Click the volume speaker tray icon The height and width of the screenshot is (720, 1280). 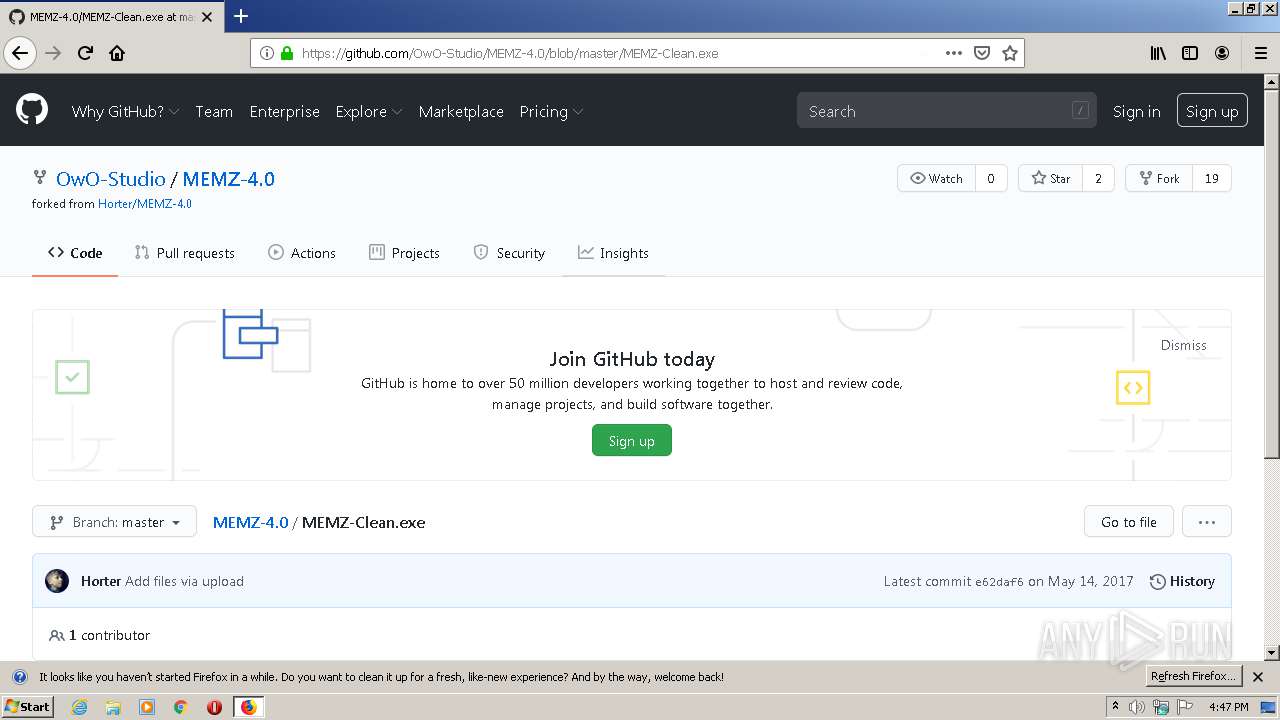click(x=1137, y=707)
